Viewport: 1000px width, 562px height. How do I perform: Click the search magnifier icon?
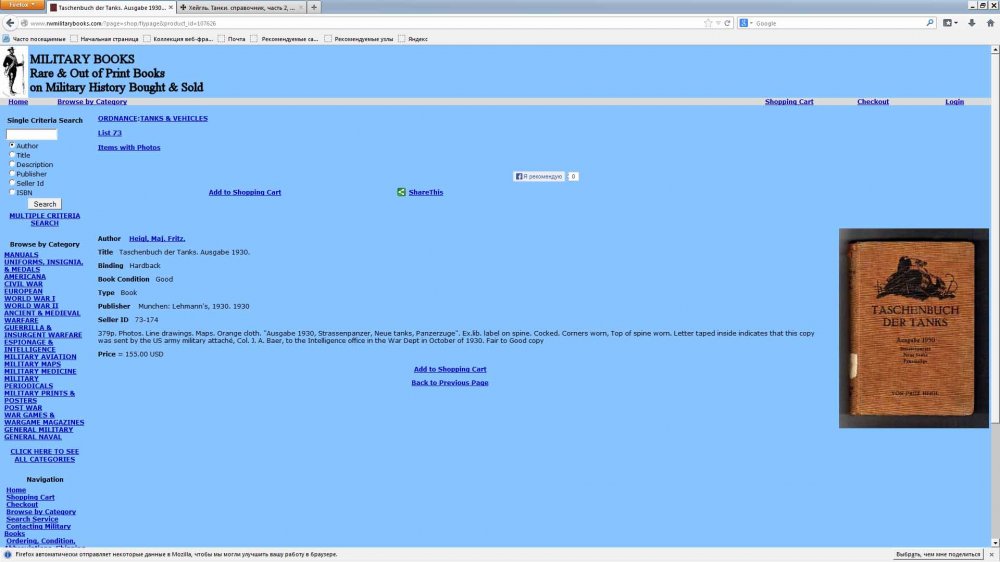coord(930,23)
